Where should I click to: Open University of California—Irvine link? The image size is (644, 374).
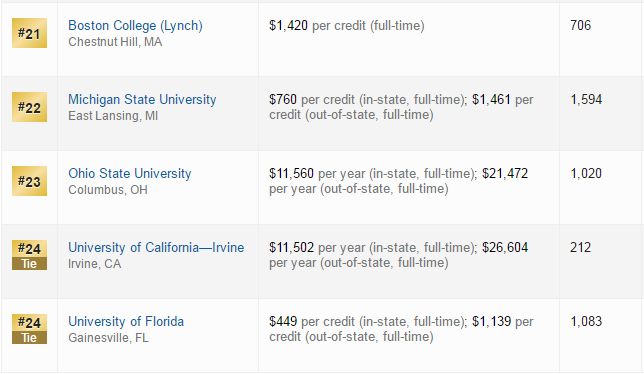156,247
